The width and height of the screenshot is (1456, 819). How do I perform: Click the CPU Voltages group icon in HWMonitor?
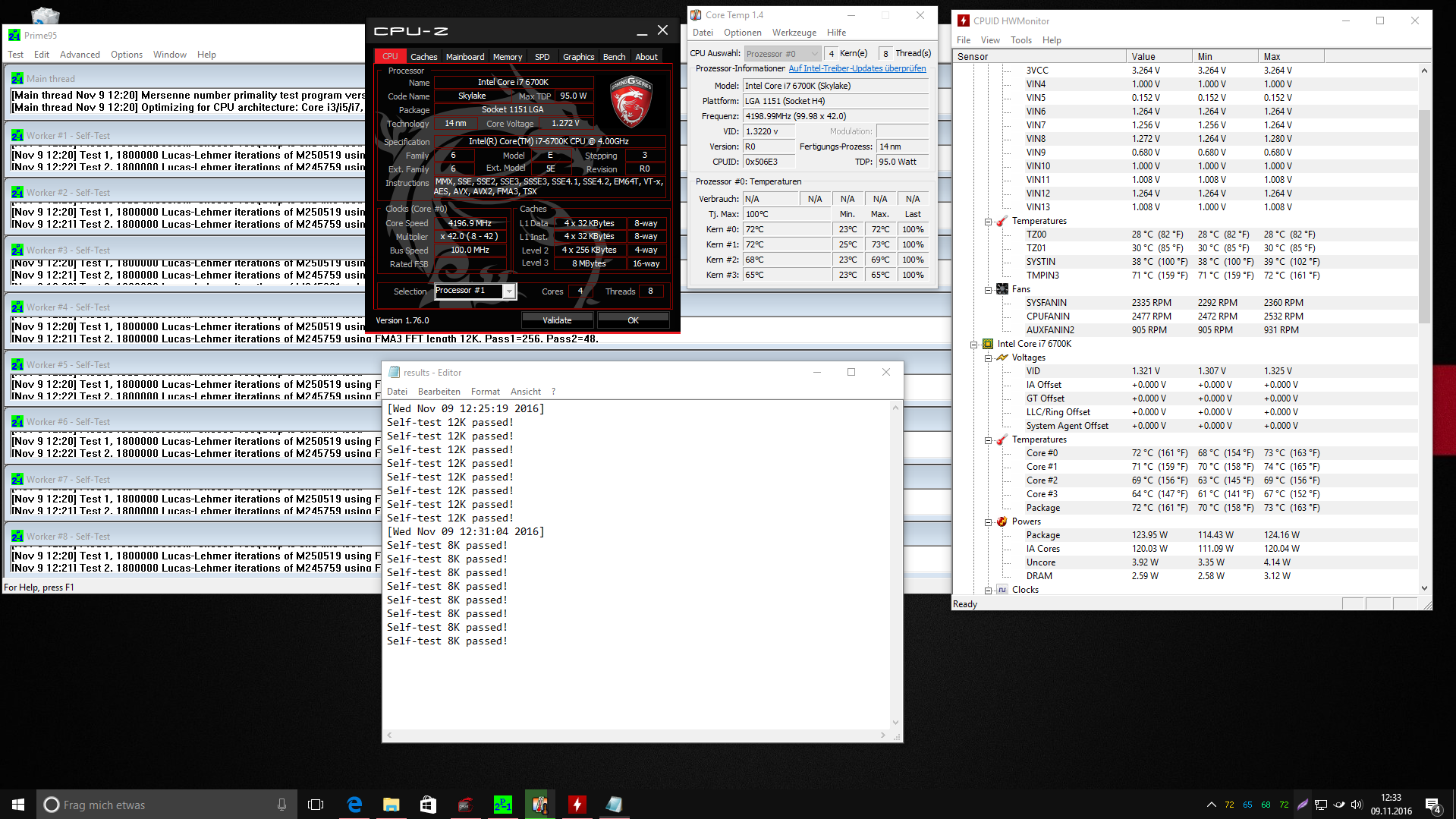(x=1002, y=358)
